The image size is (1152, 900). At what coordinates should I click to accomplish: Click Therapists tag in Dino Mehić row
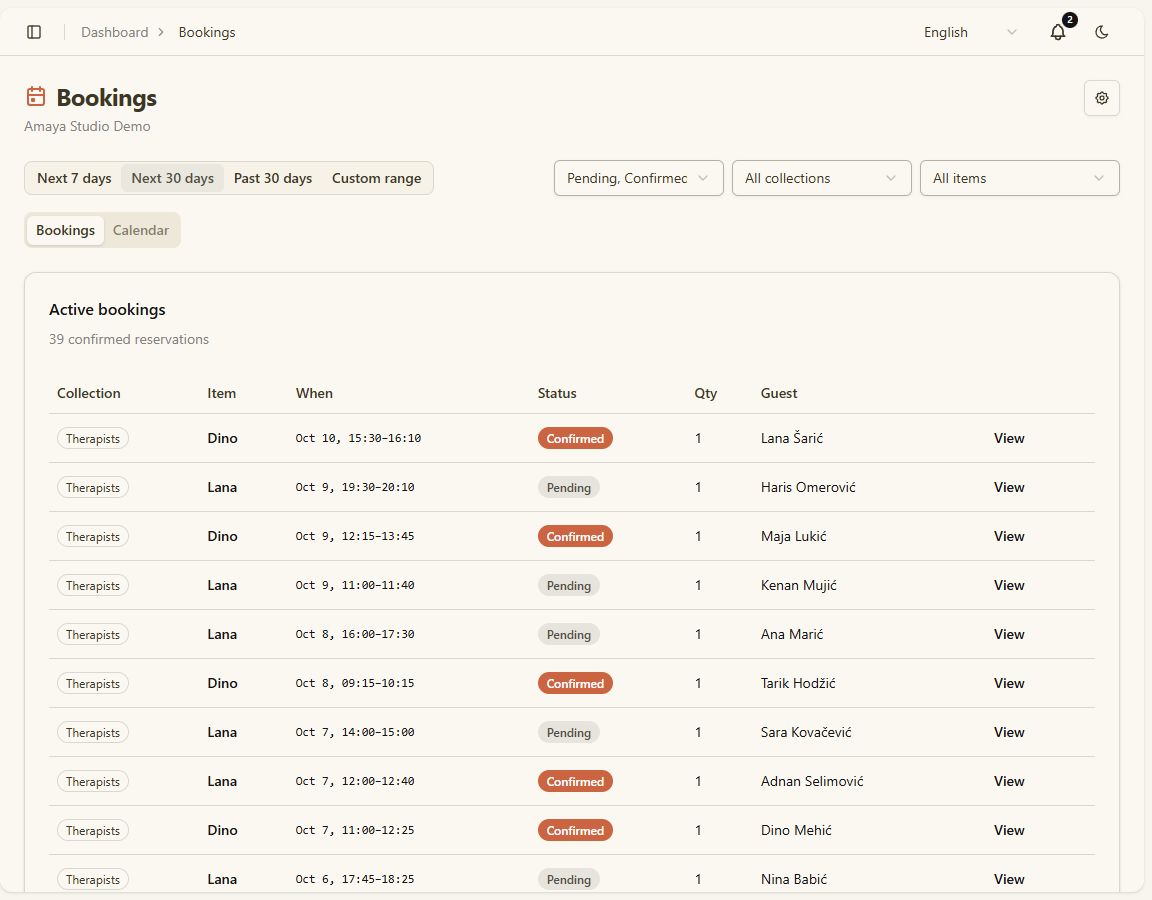click(x=93, y=830)
